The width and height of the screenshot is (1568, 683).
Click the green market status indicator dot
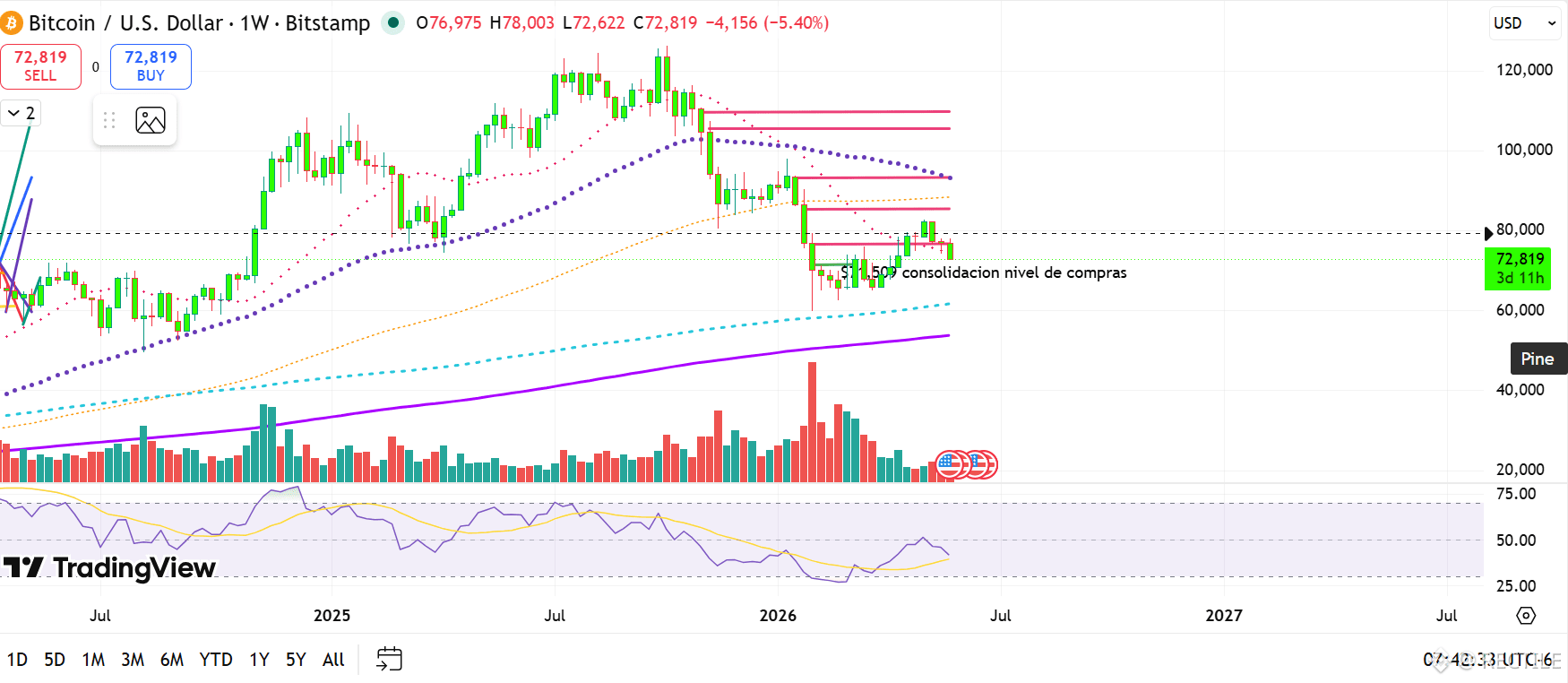392,23
